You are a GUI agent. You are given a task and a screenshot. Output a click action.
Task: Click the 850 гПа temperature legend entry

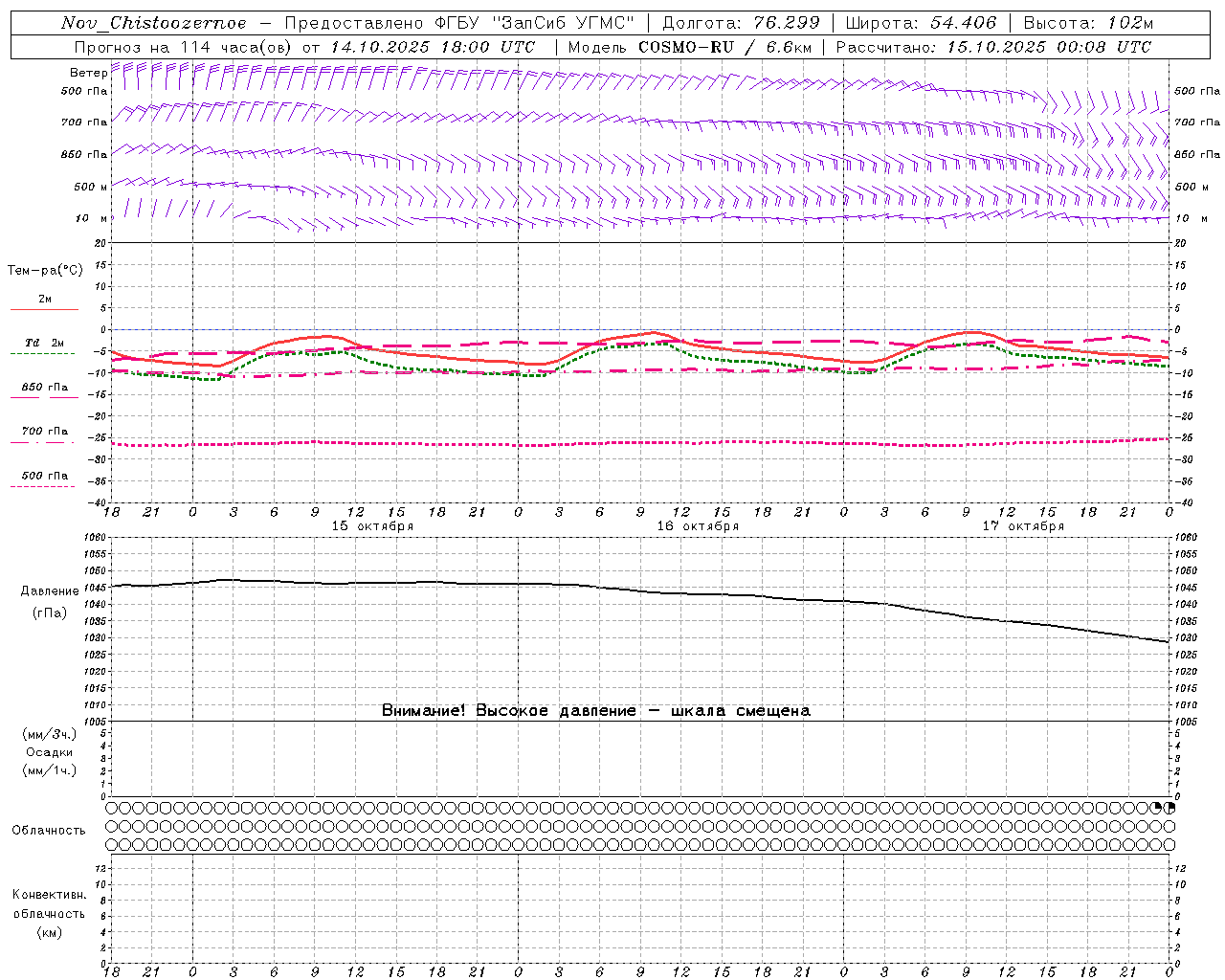coord(45,388)
